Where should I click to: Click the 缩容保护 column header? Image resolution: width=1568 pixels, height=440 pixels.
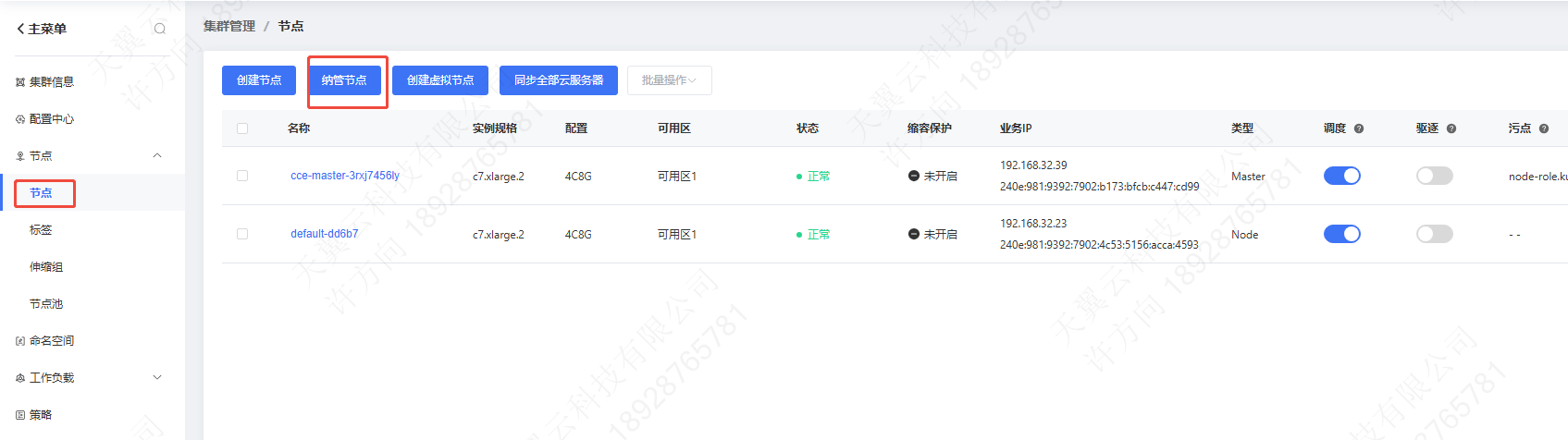(x=930, y=128)
